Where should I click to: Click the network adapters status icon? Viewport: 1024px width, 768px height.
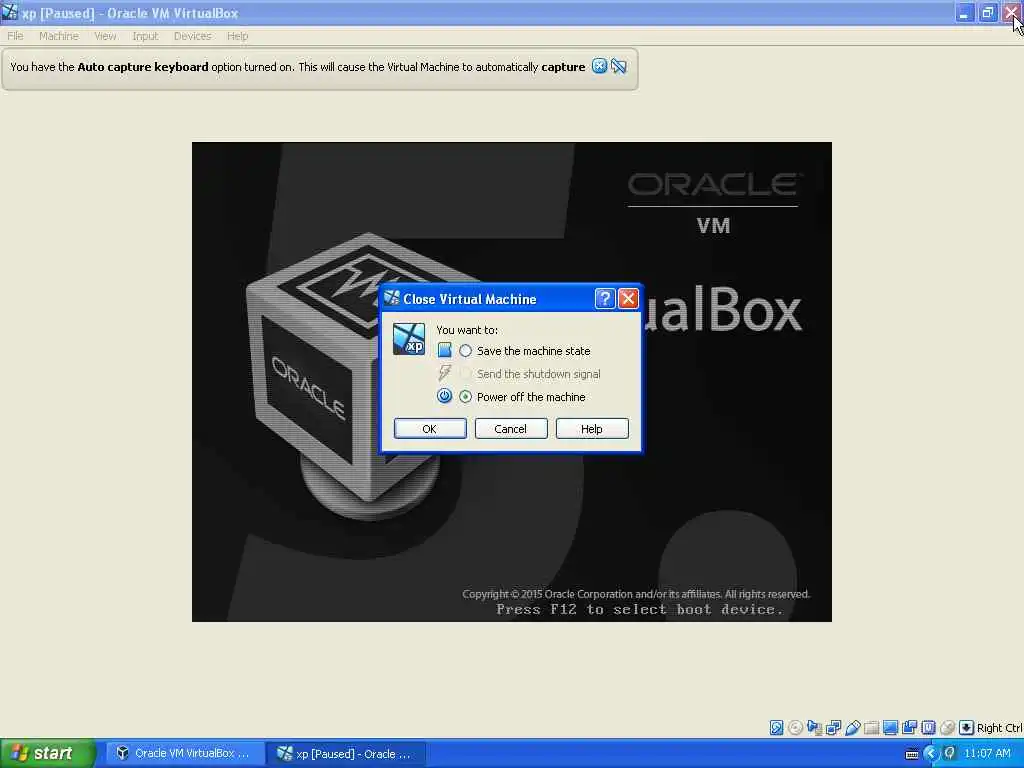click(833, 728)
